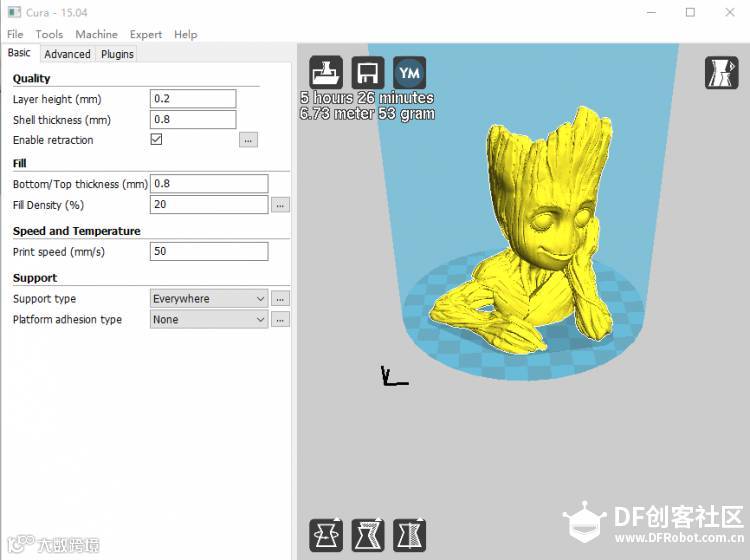Screen dimensions: 750x560
Task: Open the Tools menu
Action: 49,34
